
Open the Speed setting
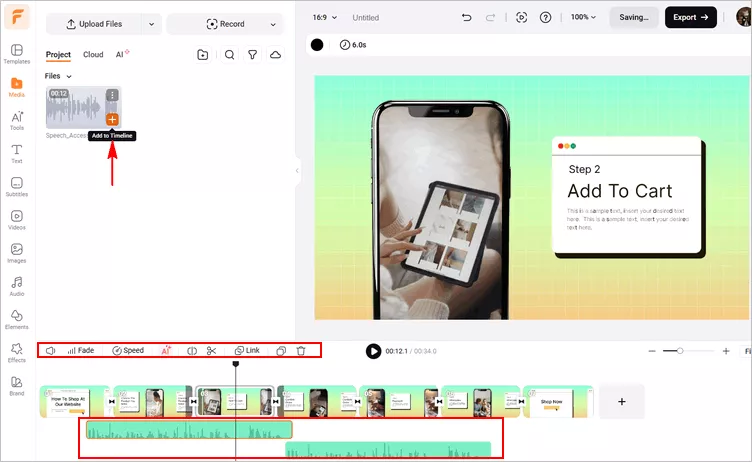point(128,351)
